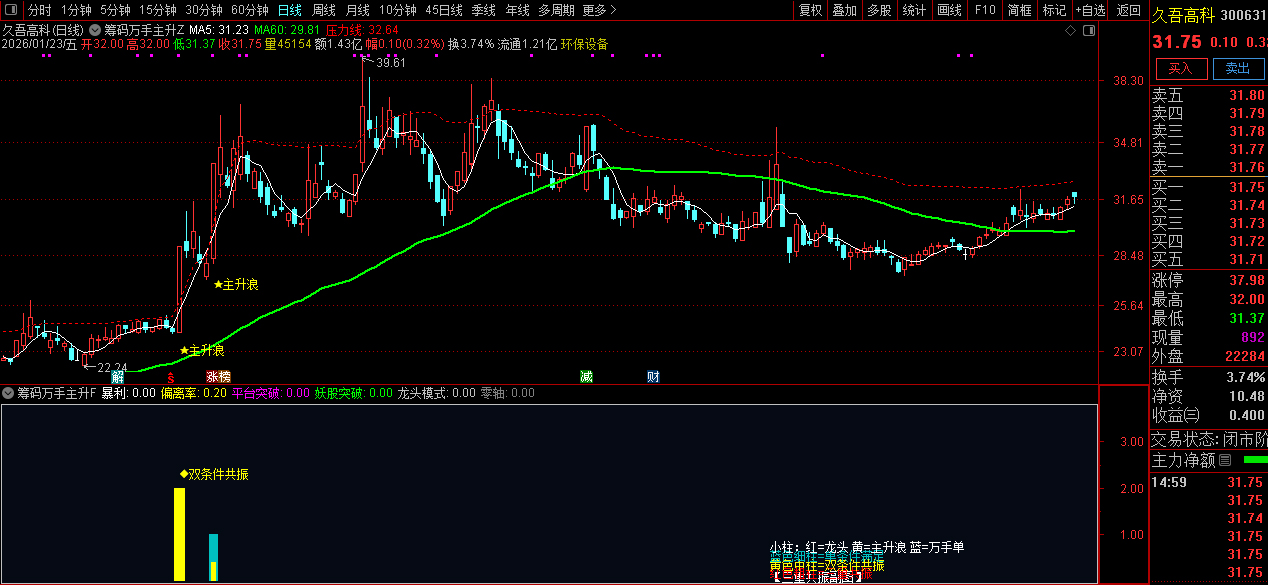
Task: Switch to 年线 yearly chart
Action: pyautogui.click(x=517, y=10)
